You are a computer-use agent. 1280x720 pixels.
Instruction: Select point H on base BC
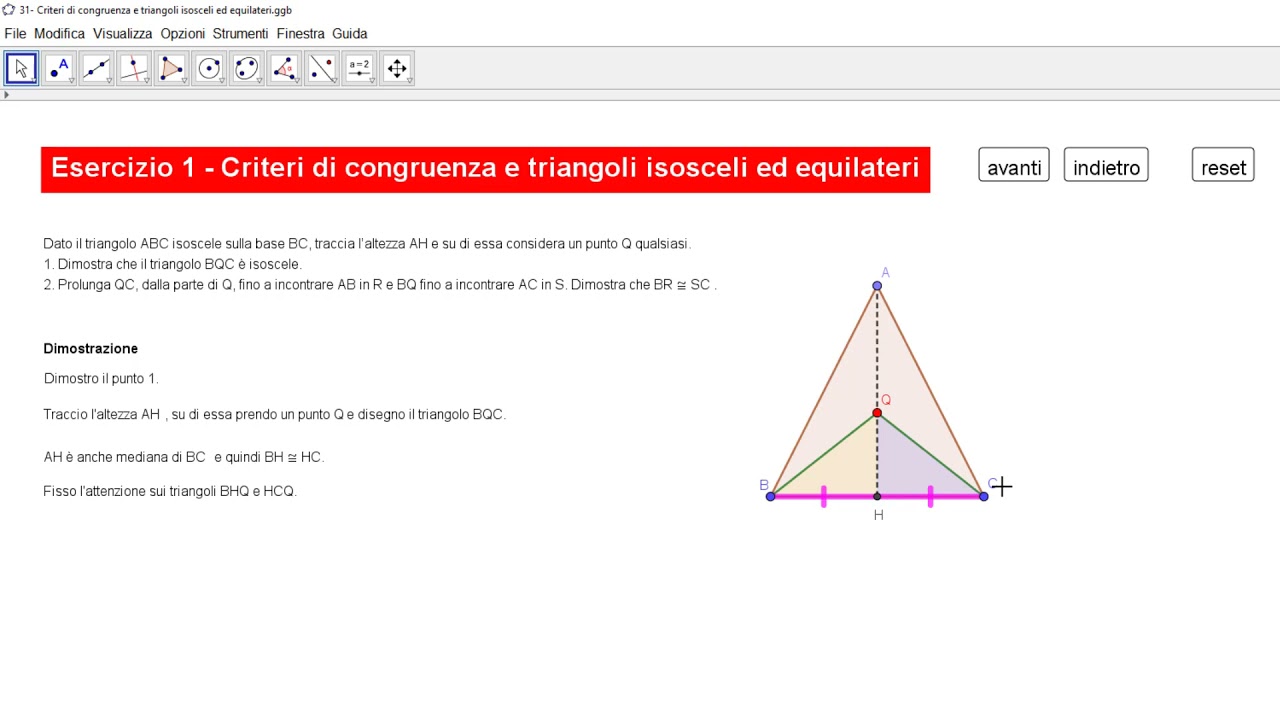[877, 496]
